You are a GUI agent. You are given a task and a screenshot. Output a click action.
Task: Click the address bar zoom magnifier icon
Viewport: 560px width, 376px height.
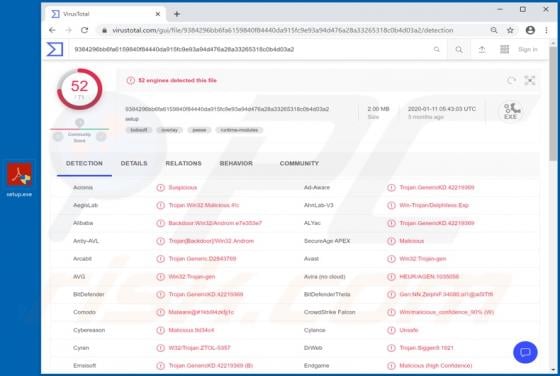[494, 30]
